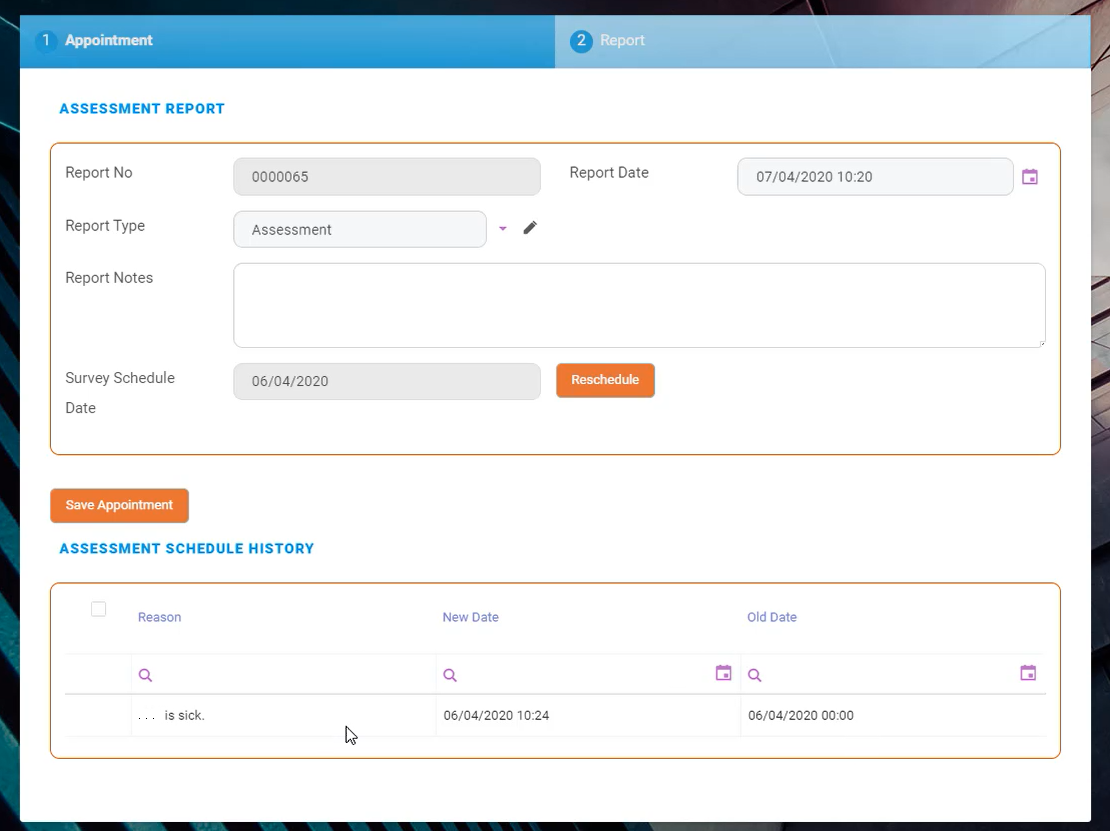Expand the Report Type dropdown arrow
This screenshot has height=831, width=1110.
(503, 229)
